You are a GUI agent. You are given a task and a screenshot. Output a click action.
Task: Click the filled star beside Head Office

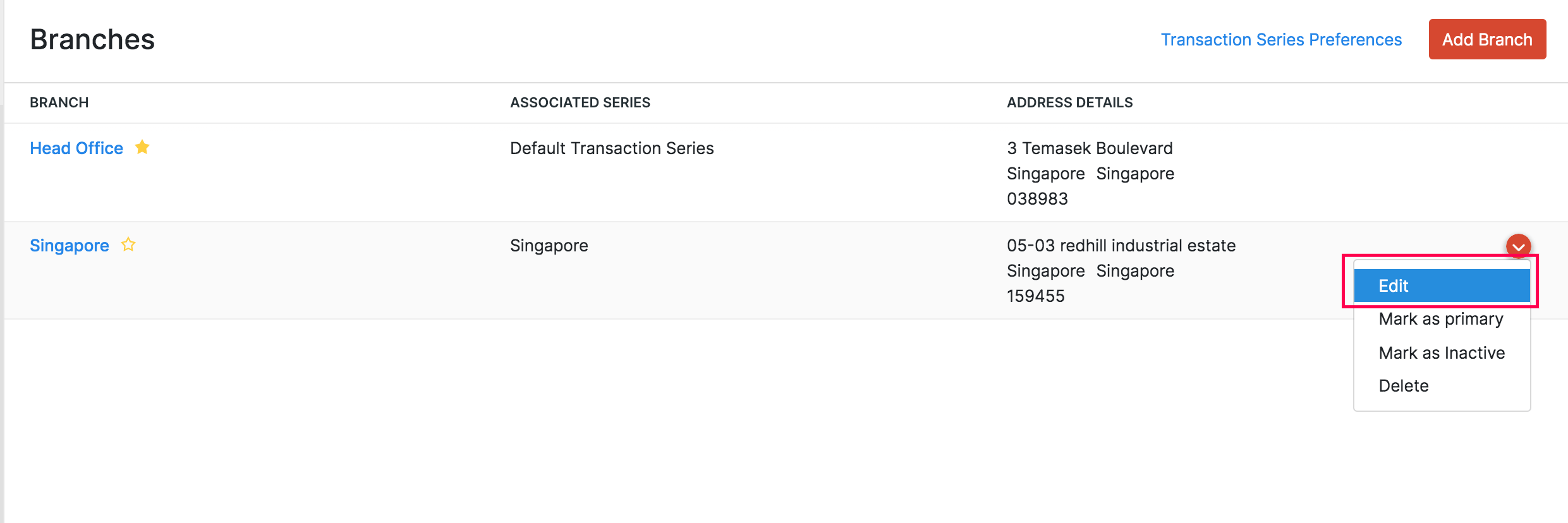click(x=142, y=147)
